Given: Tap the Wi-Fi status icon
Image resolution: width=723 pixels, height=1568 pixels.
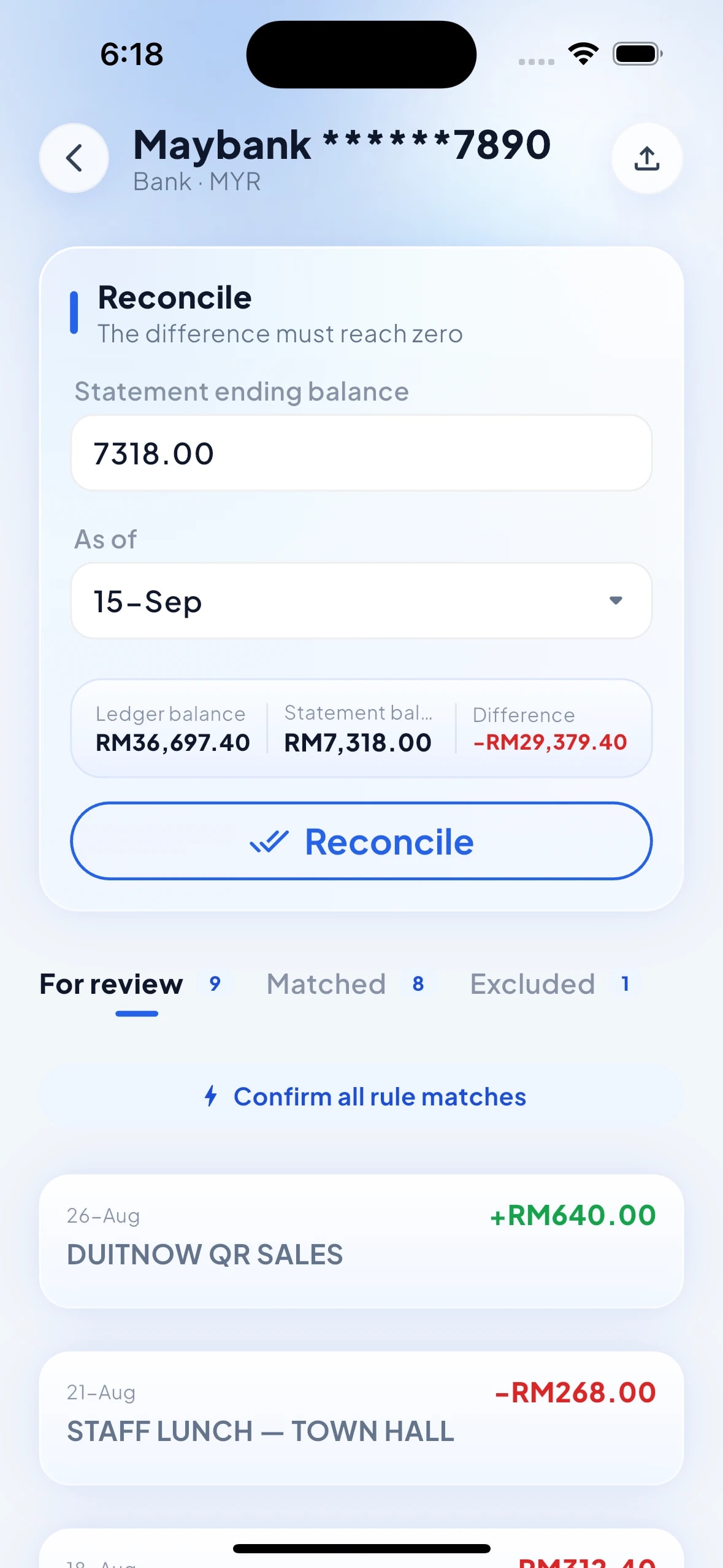Looking at the screenshot, I should pos(583,54).
